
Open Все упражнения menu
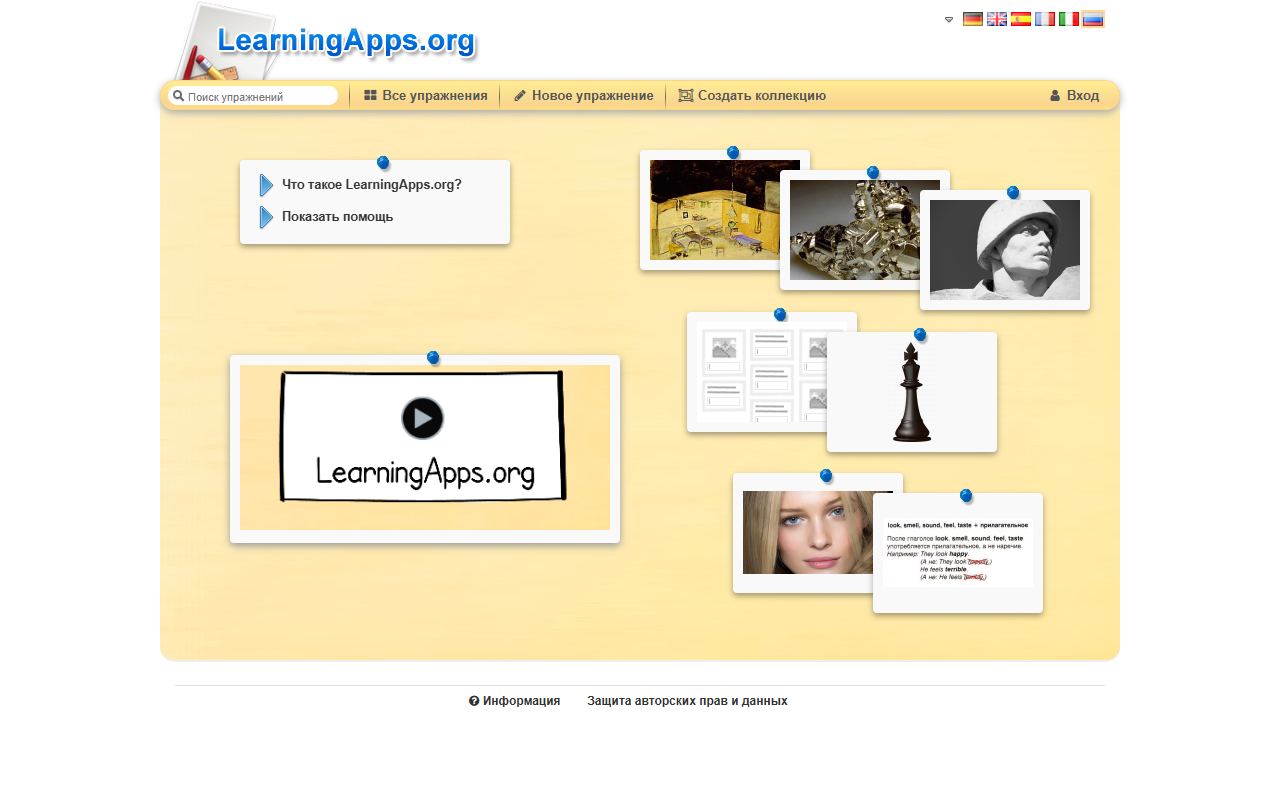point(425,96)
